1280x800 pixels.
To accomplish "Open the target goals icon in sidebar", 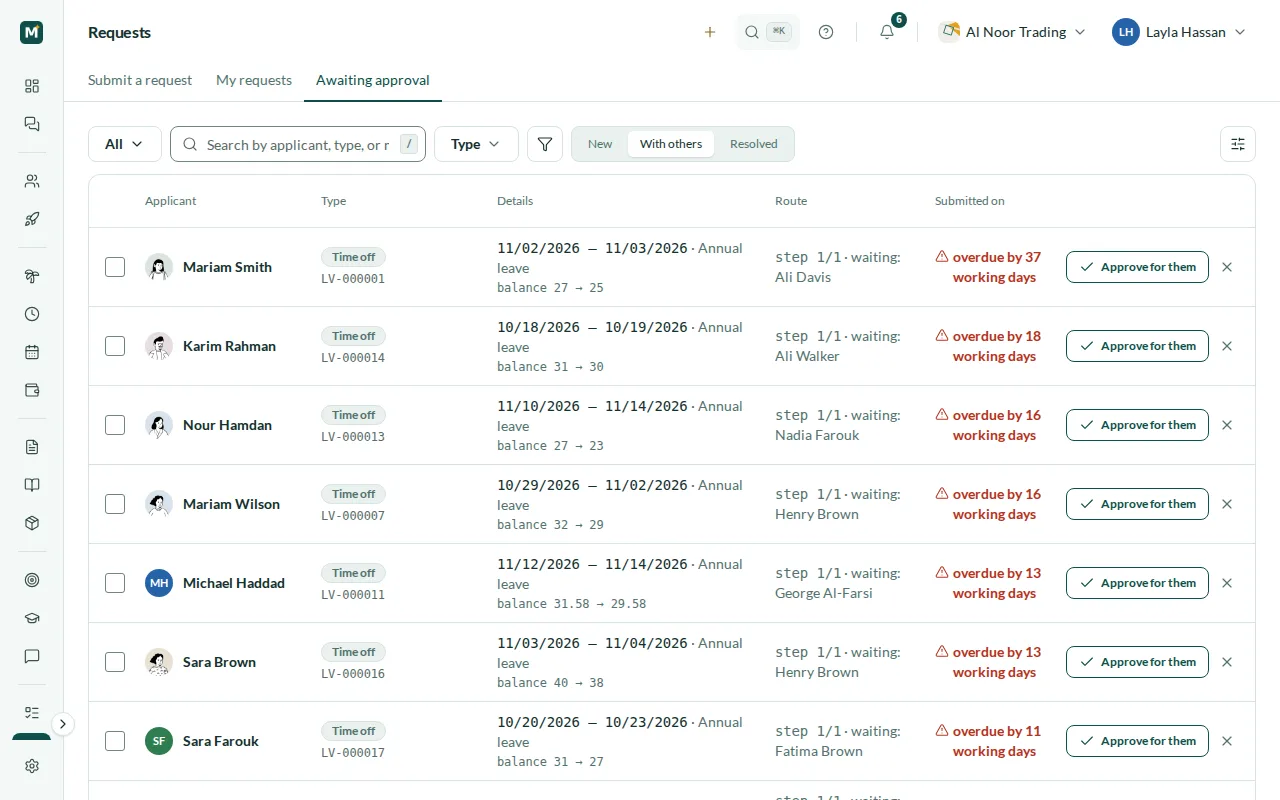I will (32, 580).
